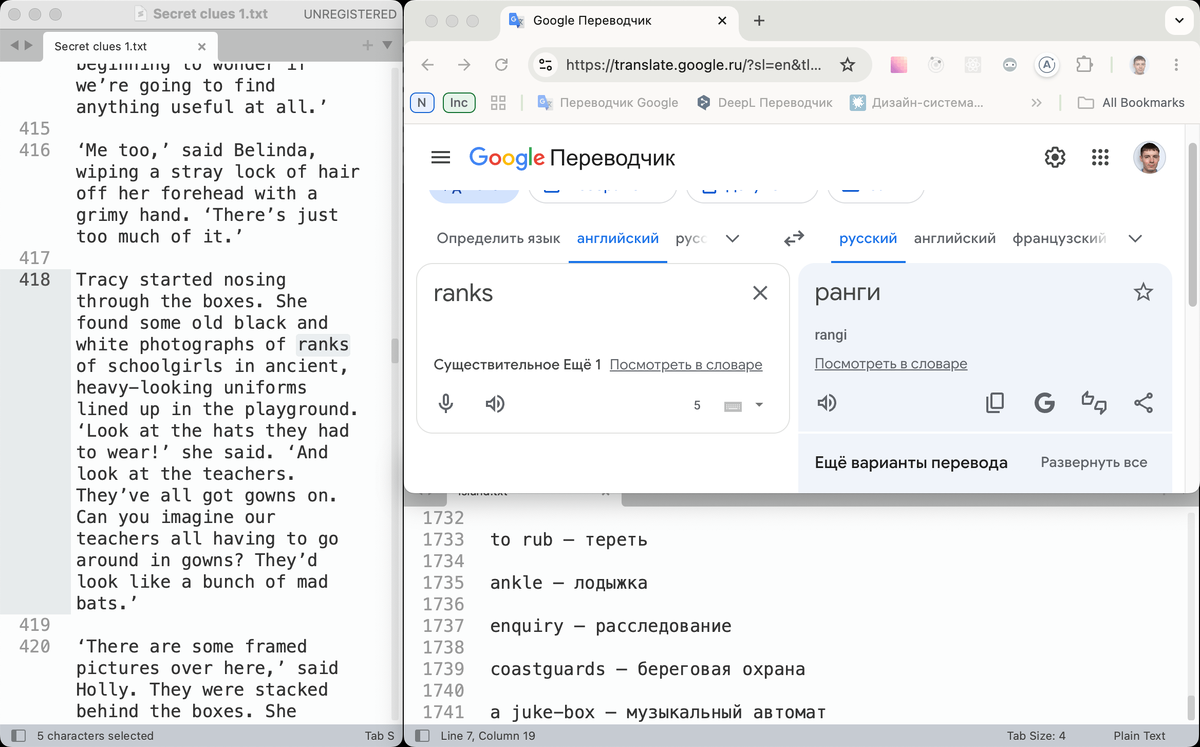Viewport: 1200px width, 747px height.
Task: Open the Chrome Extensions puzzle icon
Action: [1084, 65]
